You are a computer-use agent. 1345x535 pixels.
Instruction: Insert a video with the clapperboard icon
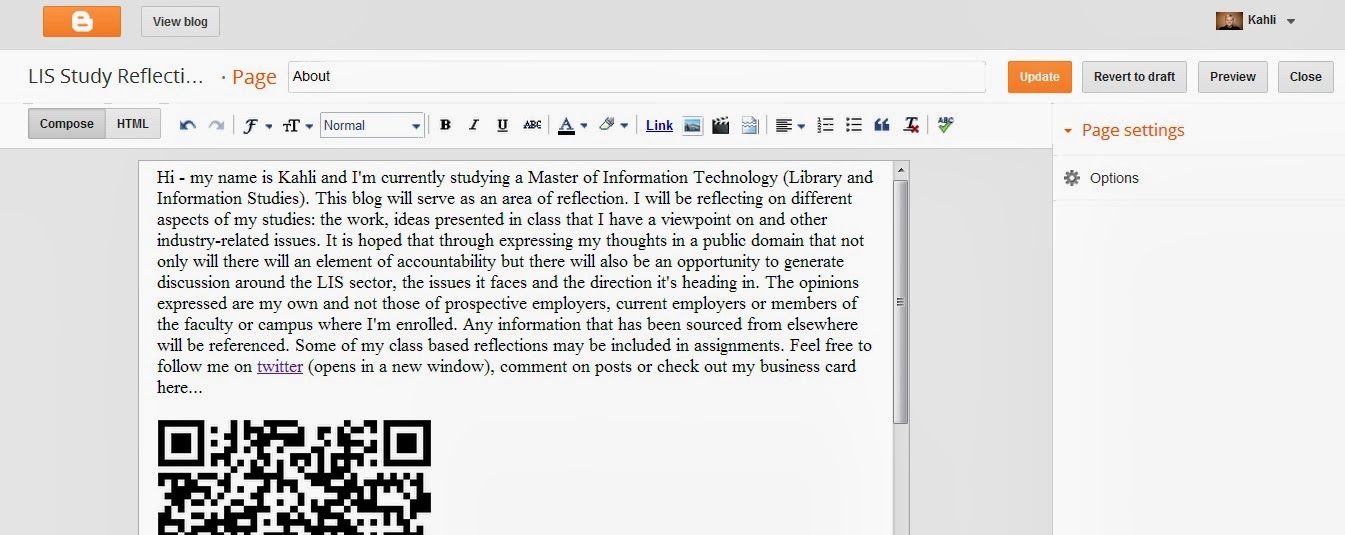coord(721,125)
